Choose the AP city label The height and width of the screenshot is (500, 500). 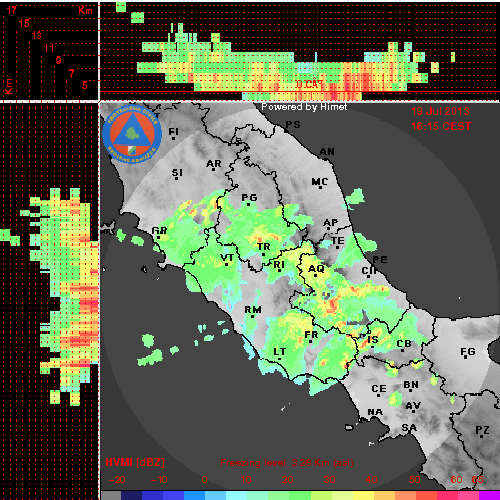tap(331, 223)
